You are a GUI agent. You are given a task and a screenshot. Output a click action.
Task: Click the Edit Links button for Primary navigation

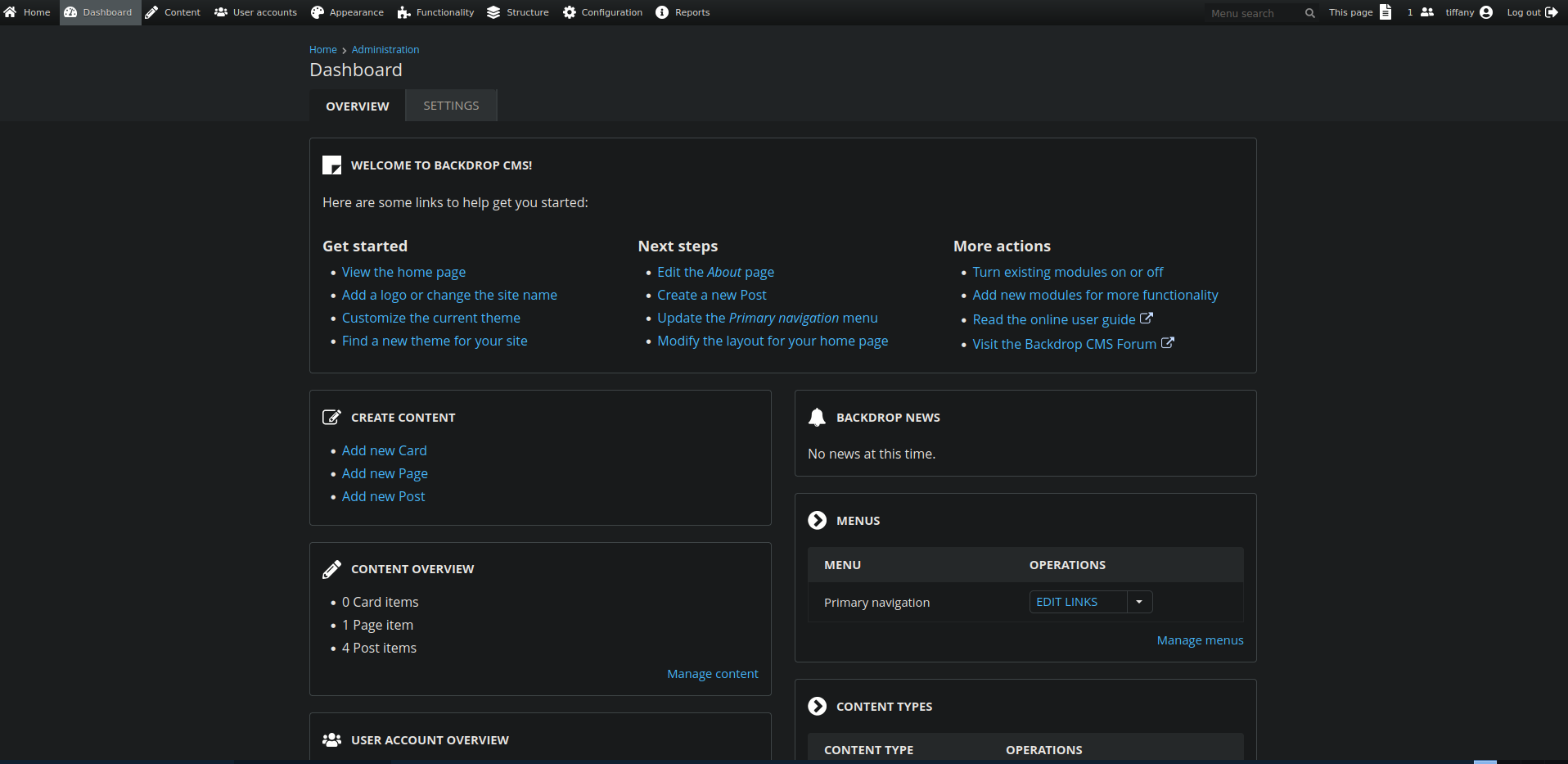(1078, 602)
